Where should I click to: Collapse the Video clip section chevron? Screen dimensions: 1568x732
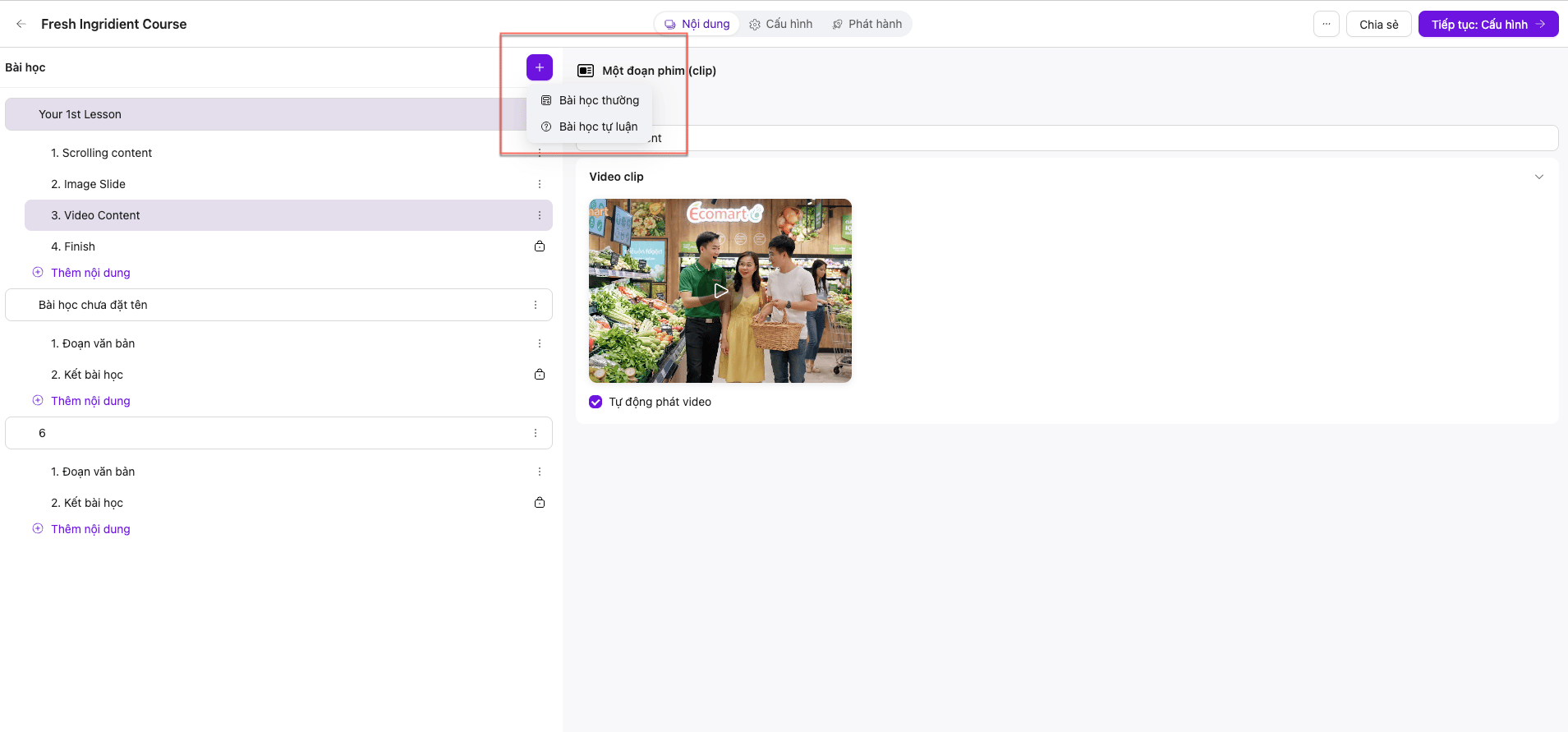coord(1539,177)
